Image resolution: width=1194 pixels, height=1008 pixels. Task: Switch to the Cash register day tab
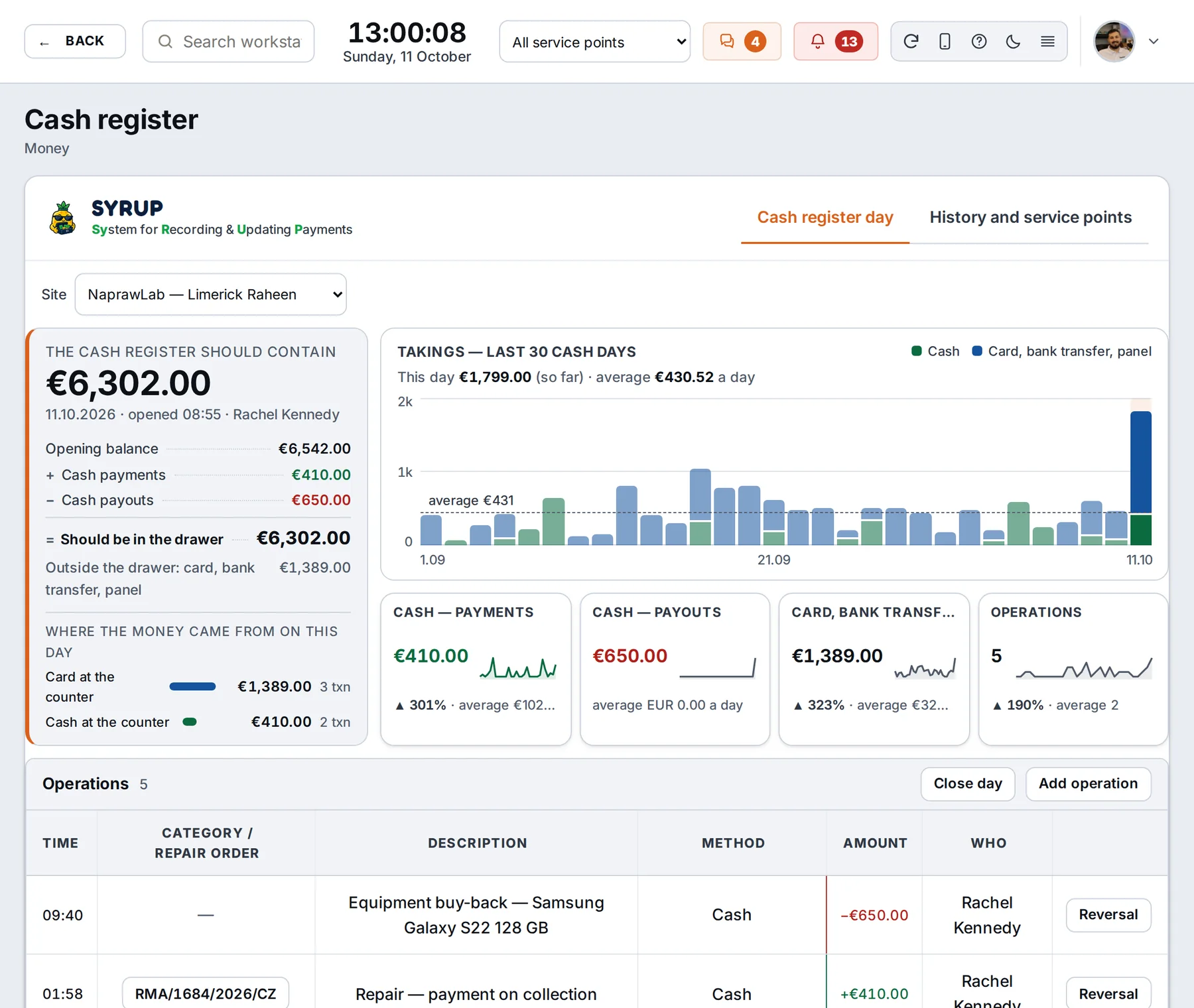[x=825, y=218]
